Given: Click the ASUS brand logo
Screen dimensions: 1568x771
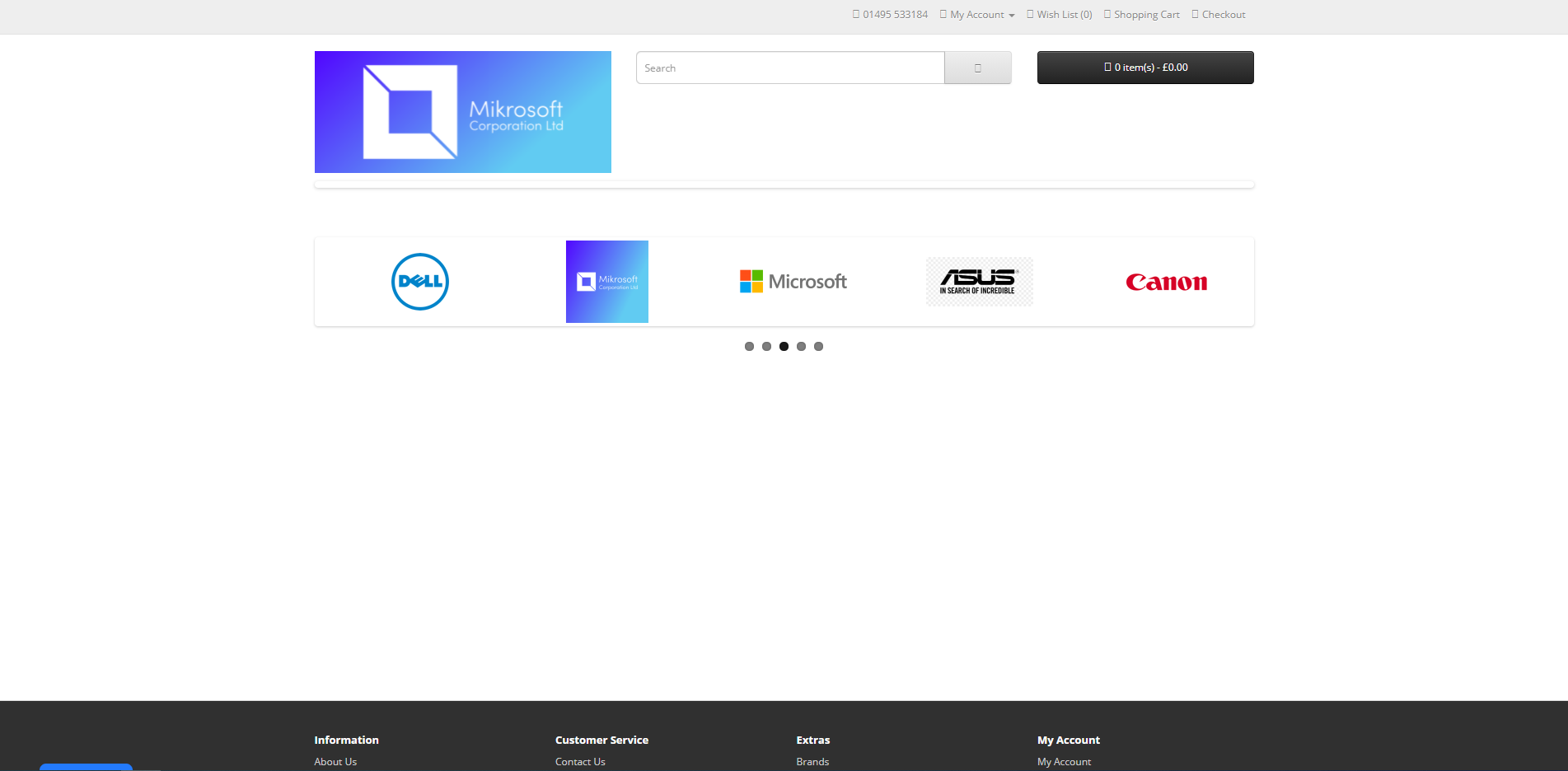Looking at the screenshot, I should [979, 282].
